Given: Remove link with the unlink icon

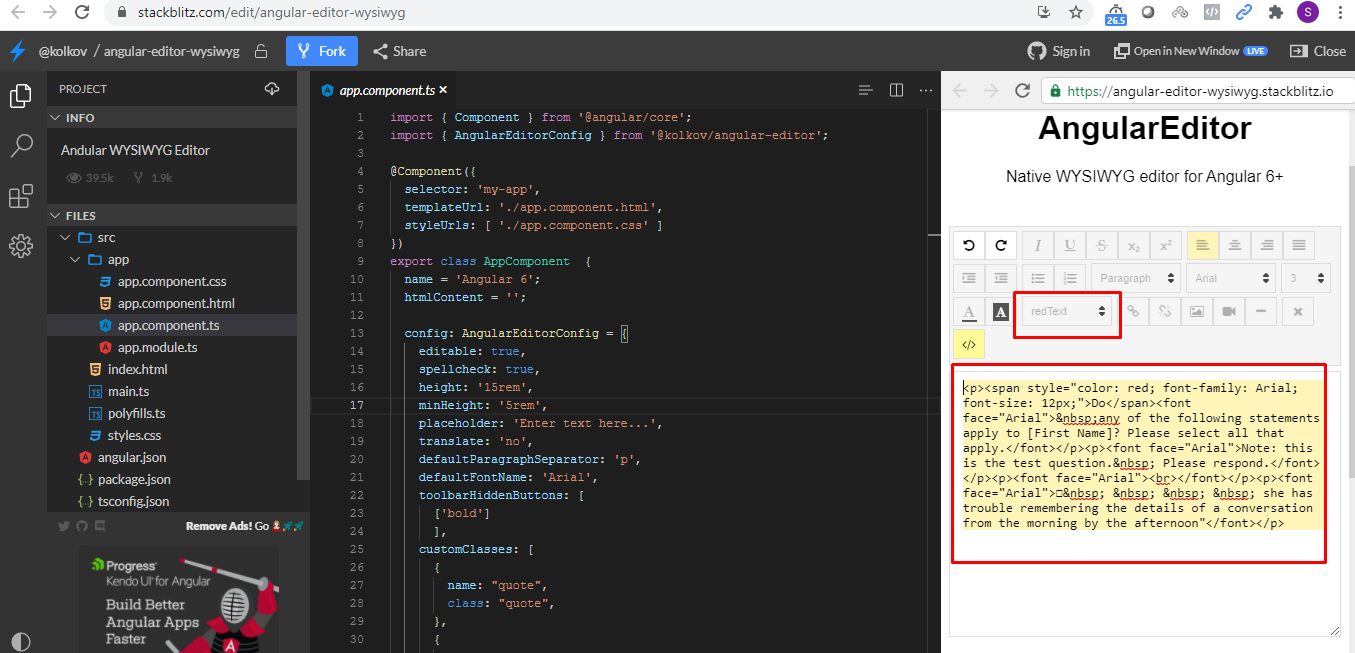Looking at the screenshot, I should pos(1165,311).
